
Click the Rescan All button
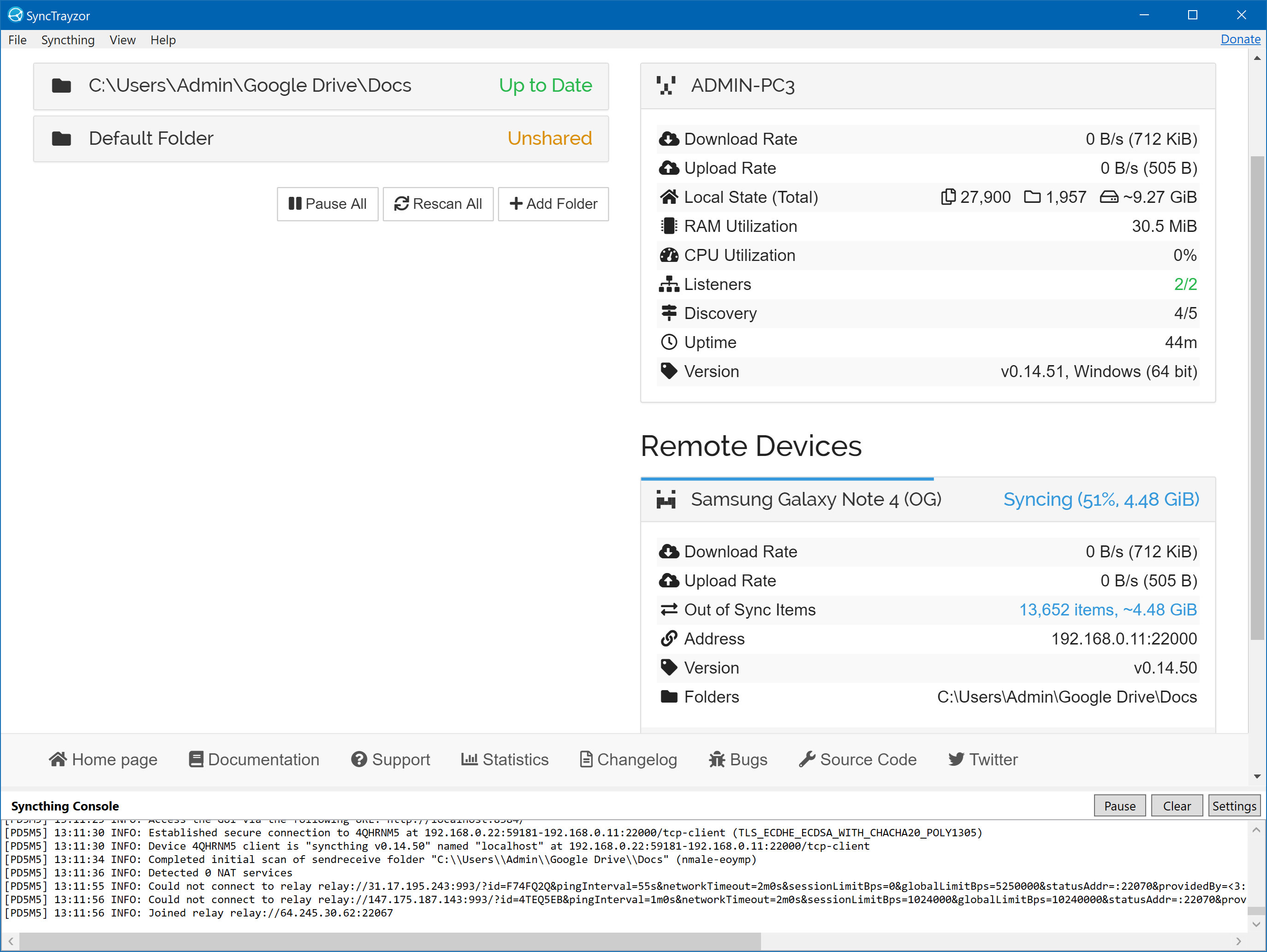coord(438,204)
